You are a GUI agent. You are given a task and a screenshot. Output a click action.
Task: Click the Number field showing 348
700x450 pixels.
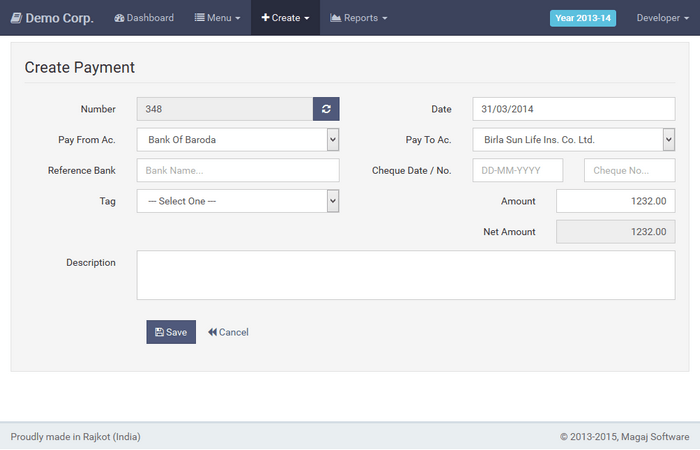[225, 109]
